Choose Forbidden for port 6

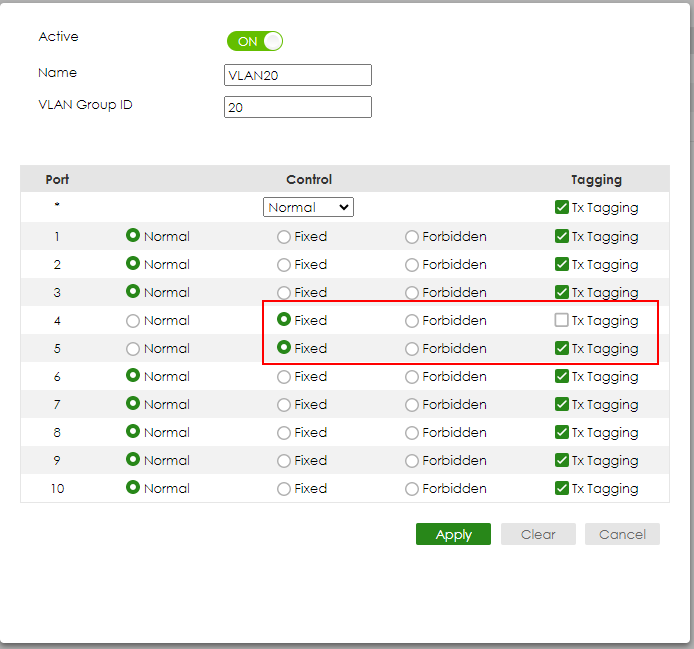pyautogui.click(x=412, y=377)
